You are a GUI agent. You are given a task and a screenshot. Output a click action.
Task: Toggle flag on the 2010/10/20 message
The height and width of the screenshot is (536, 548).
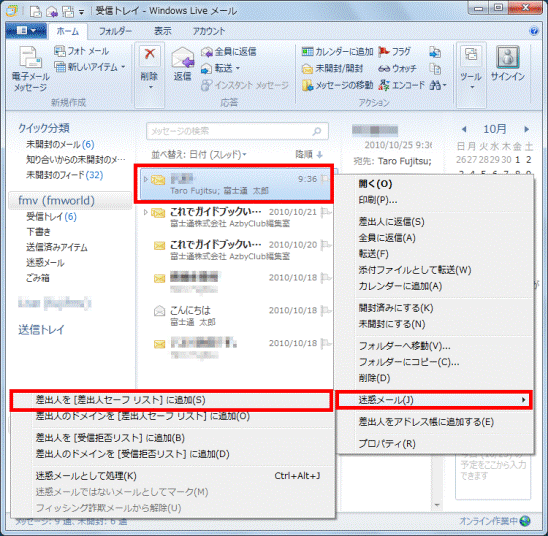[x=326, y=245]
